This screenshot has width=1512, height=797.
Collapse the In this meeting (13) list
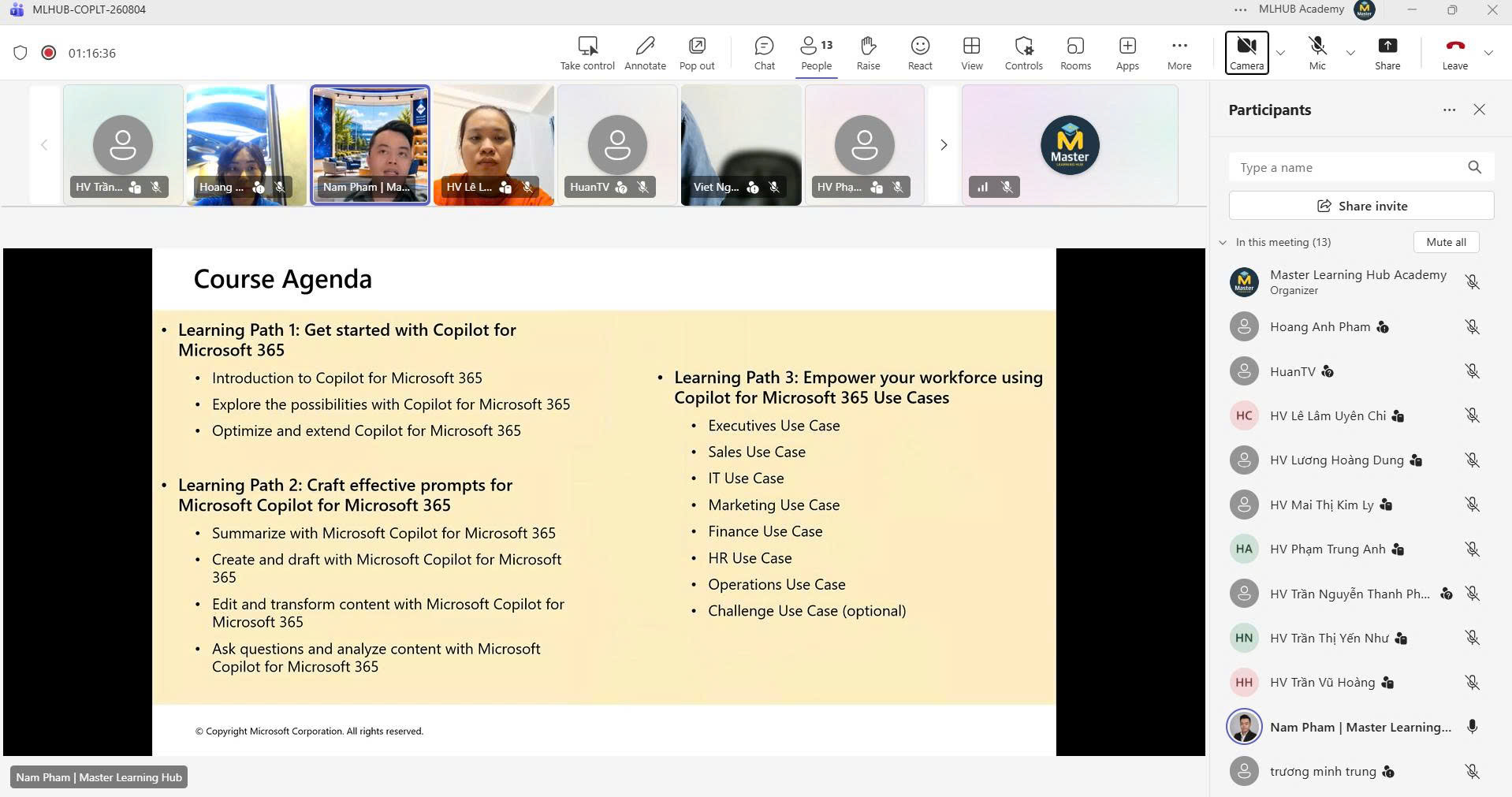point(1223,242)
